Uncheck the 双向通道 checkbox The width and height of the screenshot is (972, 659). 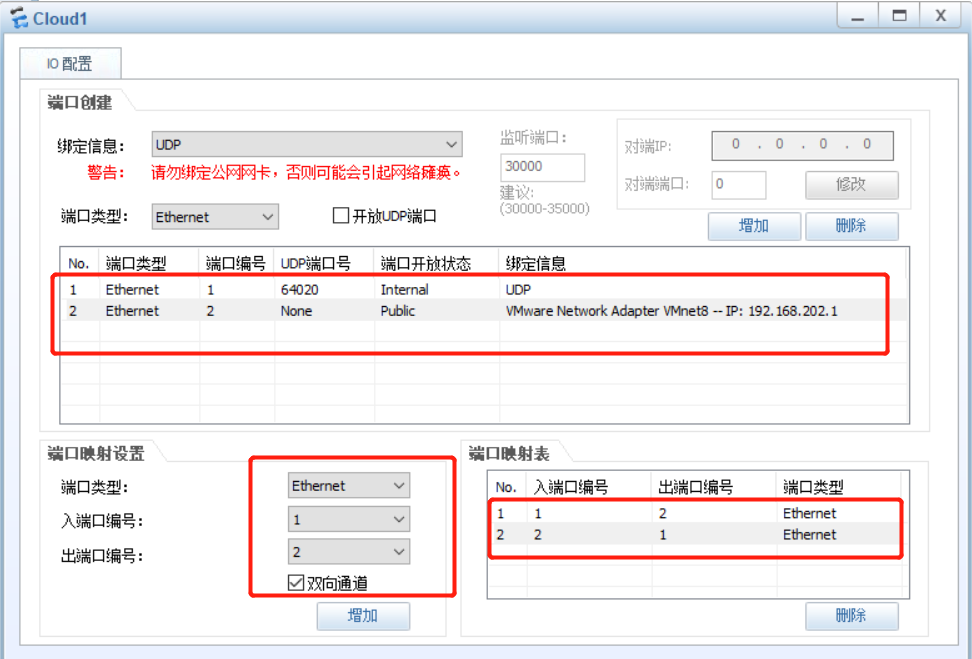tap(295, 583)
